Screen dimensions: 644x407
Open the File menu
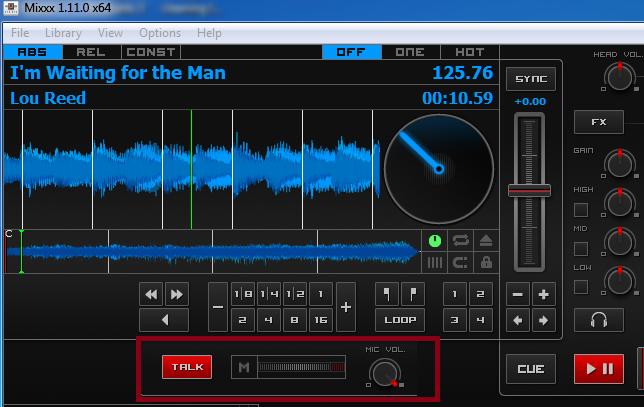tap(20, 33)
